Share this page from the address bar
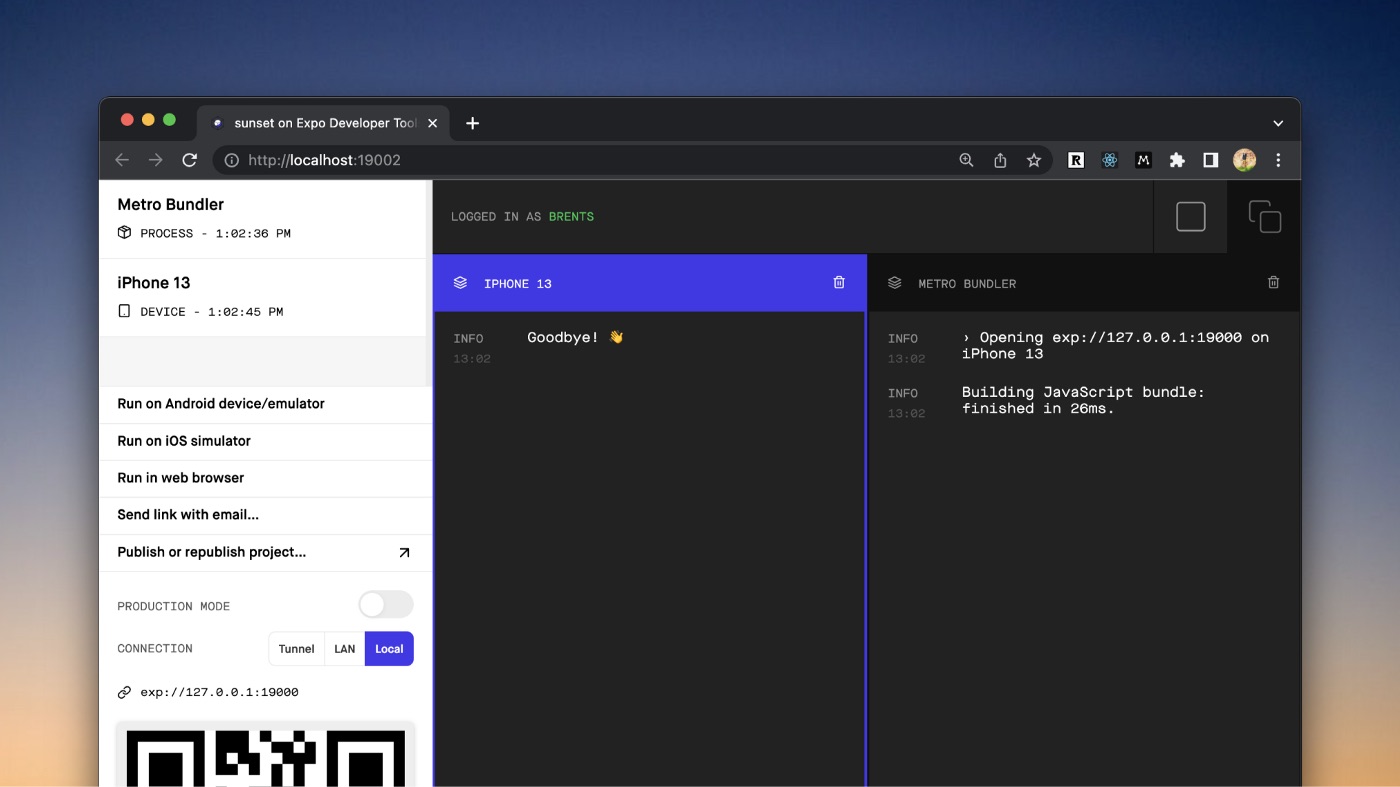The width and height of the screenshot is (1400, 787). (x=1000, y=160)
